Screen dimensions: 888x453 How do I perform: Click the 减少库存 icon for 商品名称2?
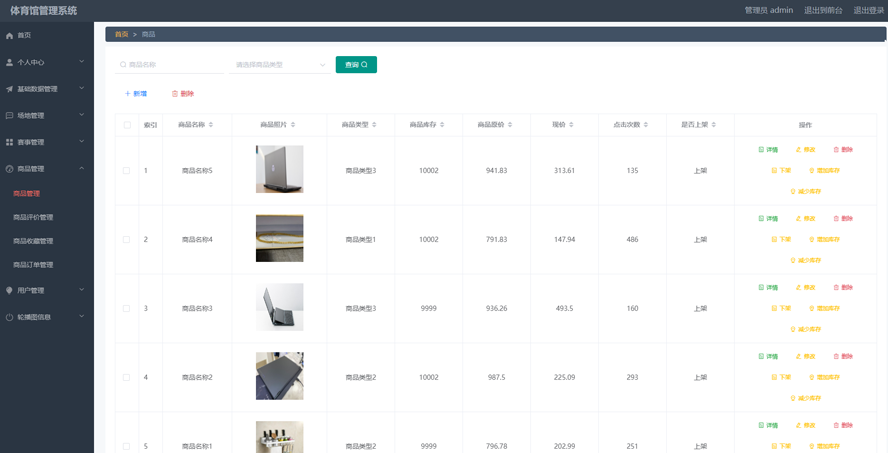793,398
